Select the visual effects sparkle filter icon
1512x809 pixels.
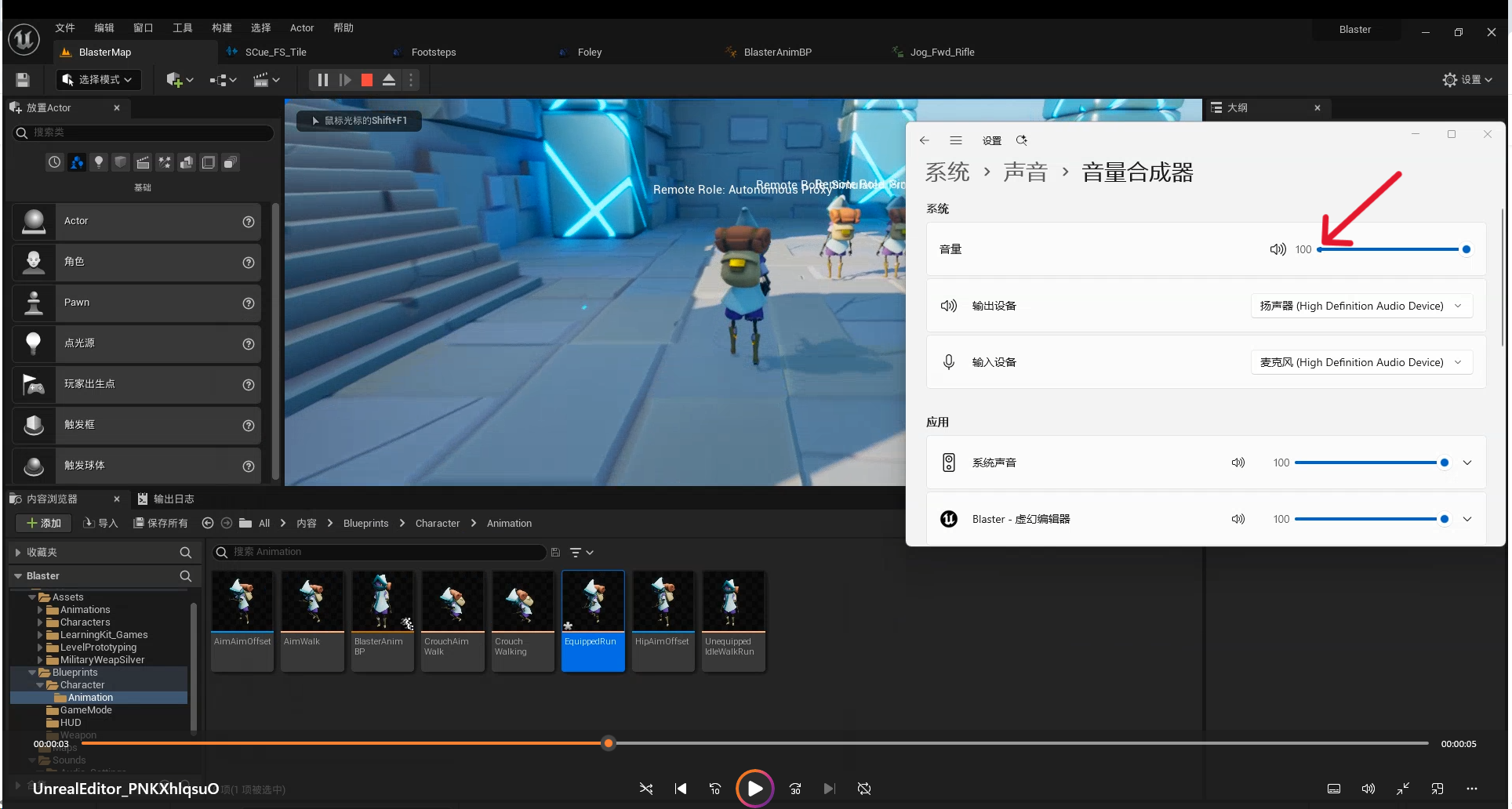pos(164,162)
